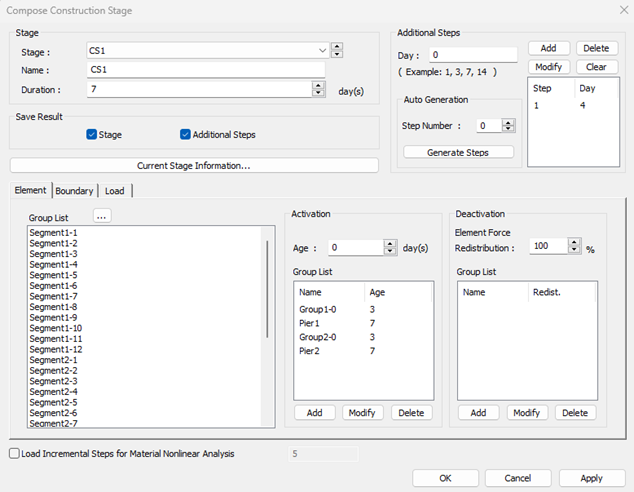Click Modify under Activation list
This screenshot has width=634, height=492.
(x=362, y=413)
